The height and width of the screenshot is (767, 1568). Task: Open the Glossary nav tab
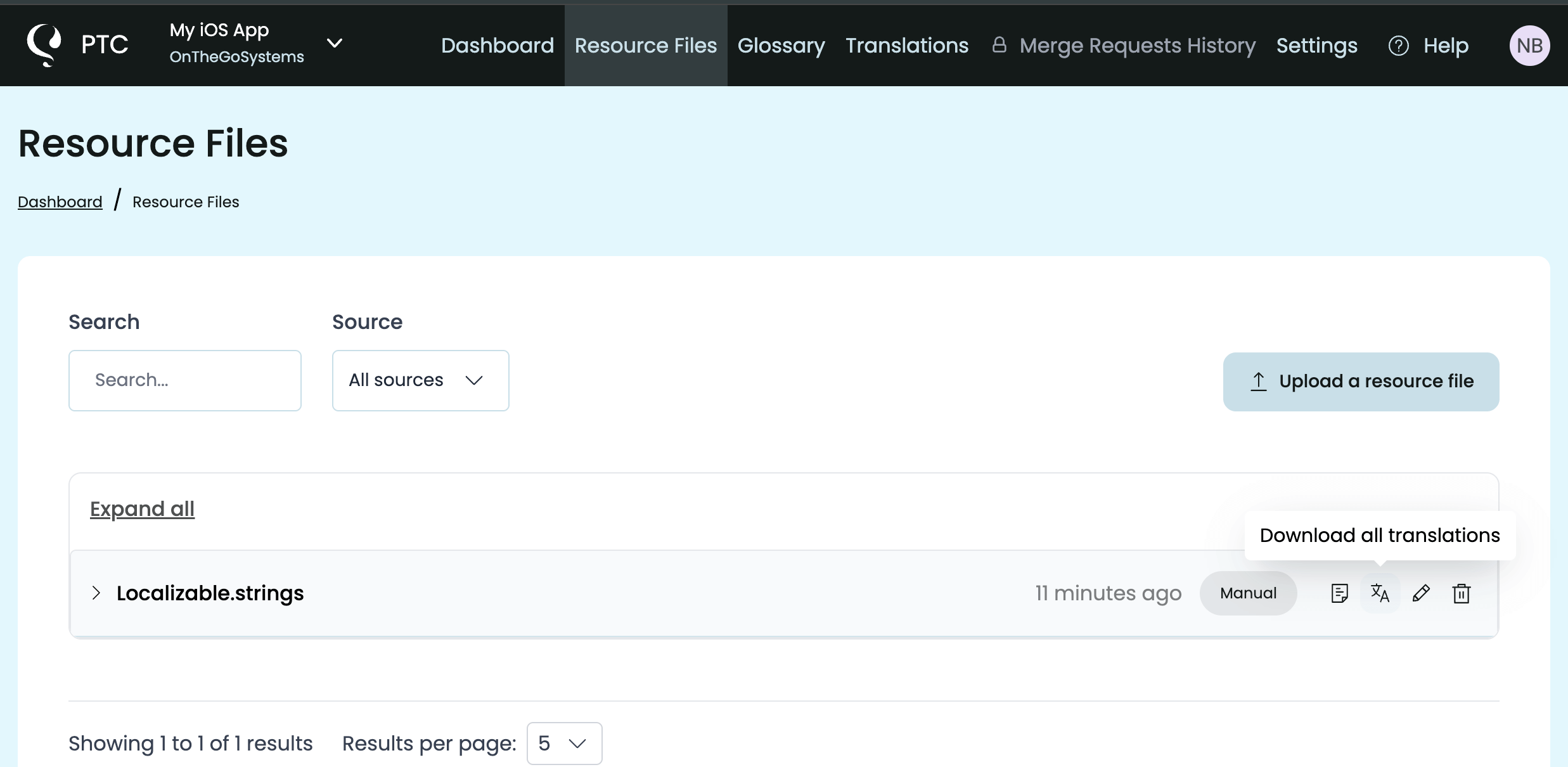pos(781,46)
